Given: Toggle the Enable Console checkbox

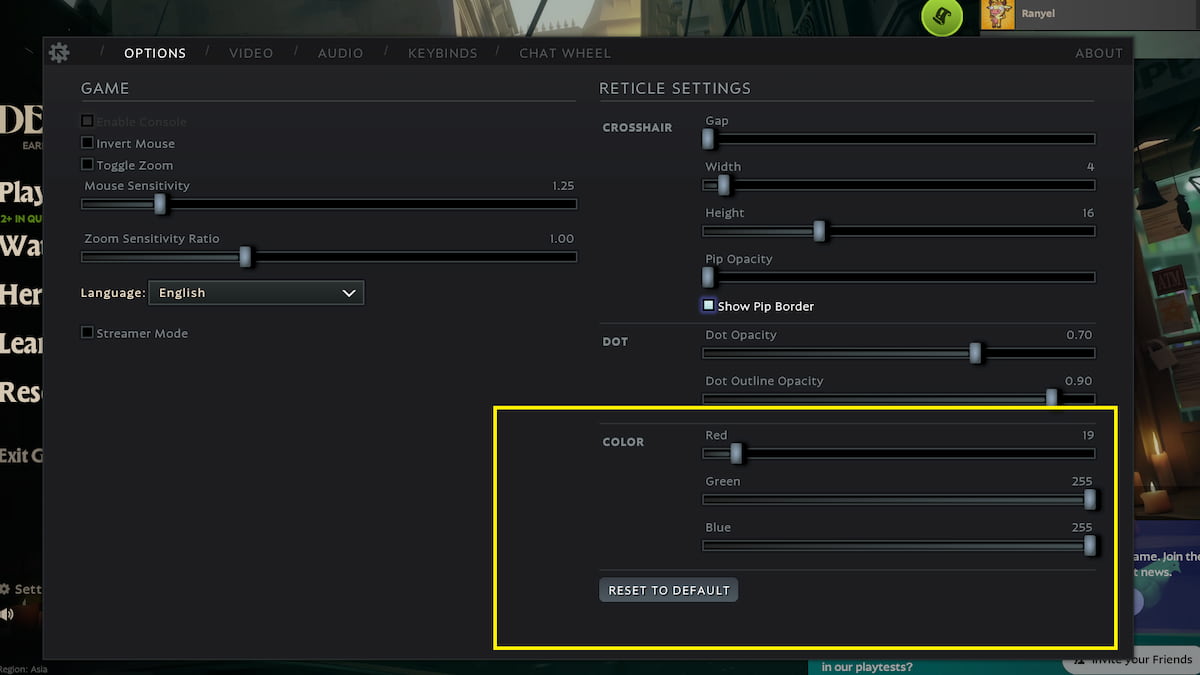Looking at the screenshot, I should pyautogui.click(x=87, y=121).
